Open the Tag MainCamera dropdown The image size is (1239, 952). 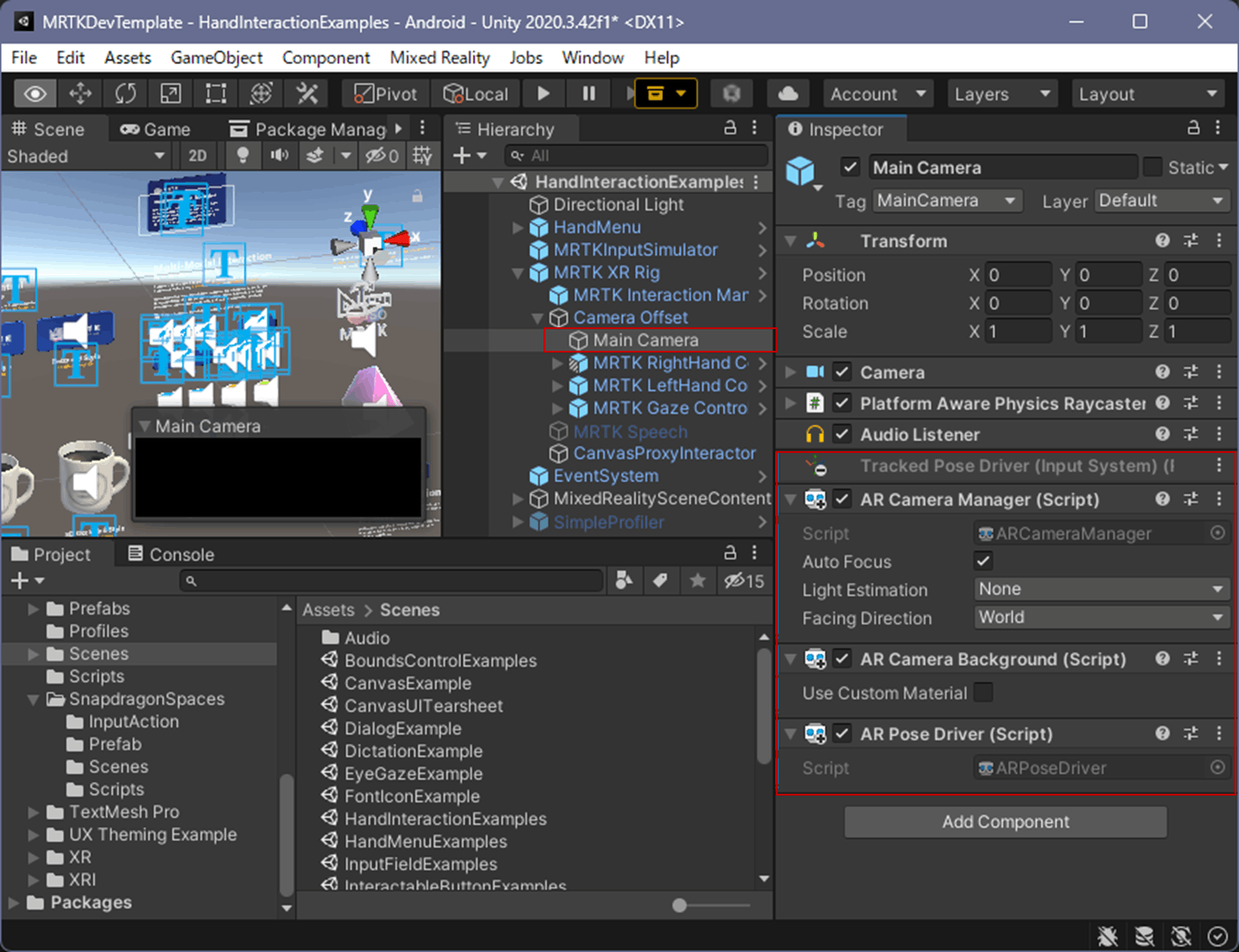pos(947,201)
